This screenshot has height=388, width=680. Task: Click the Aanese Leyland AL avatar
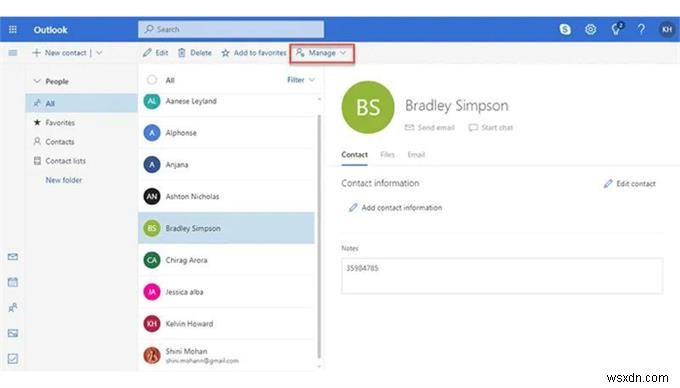coord(152,101)
